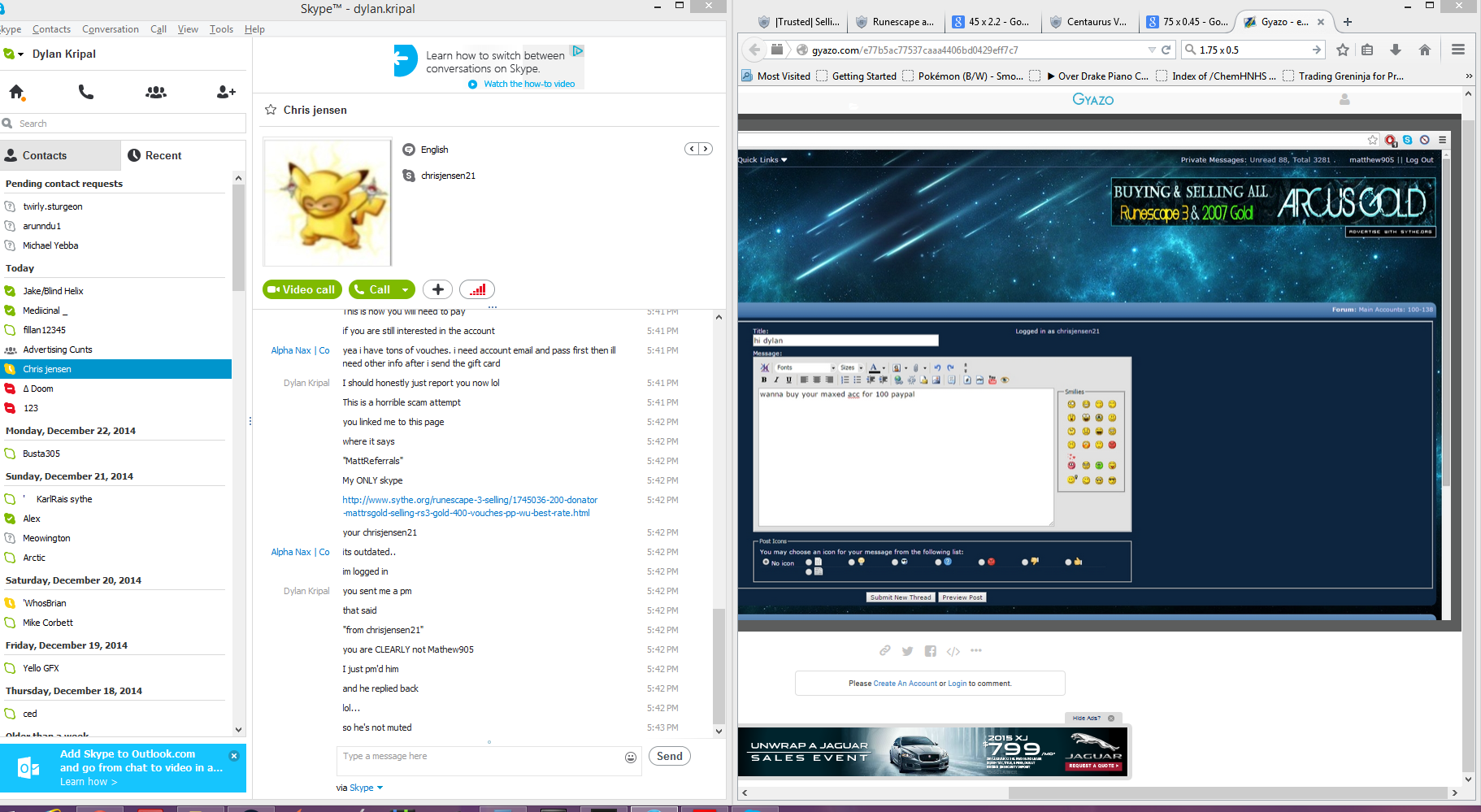Screen dimensions: 1481x812
Task: Open a new Firefox tab
Action: coord(1348,22)
